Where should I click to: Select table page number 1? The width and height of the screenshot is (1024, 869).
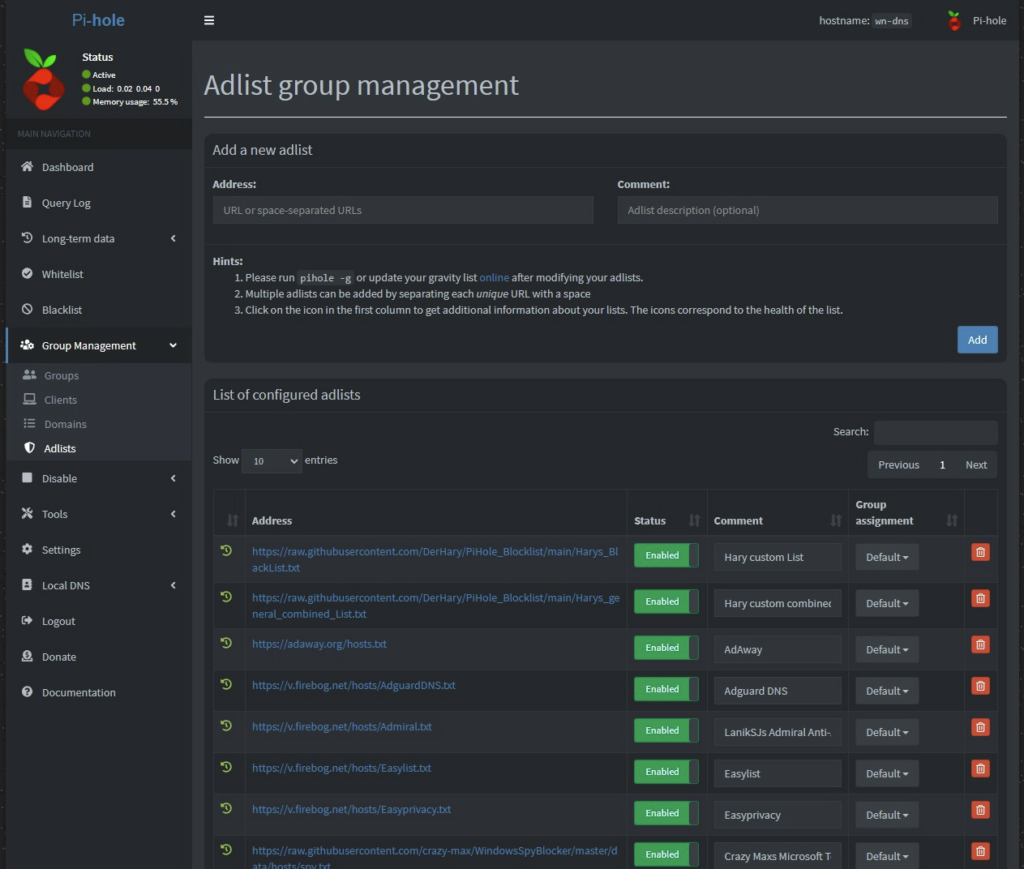(942, 465)
